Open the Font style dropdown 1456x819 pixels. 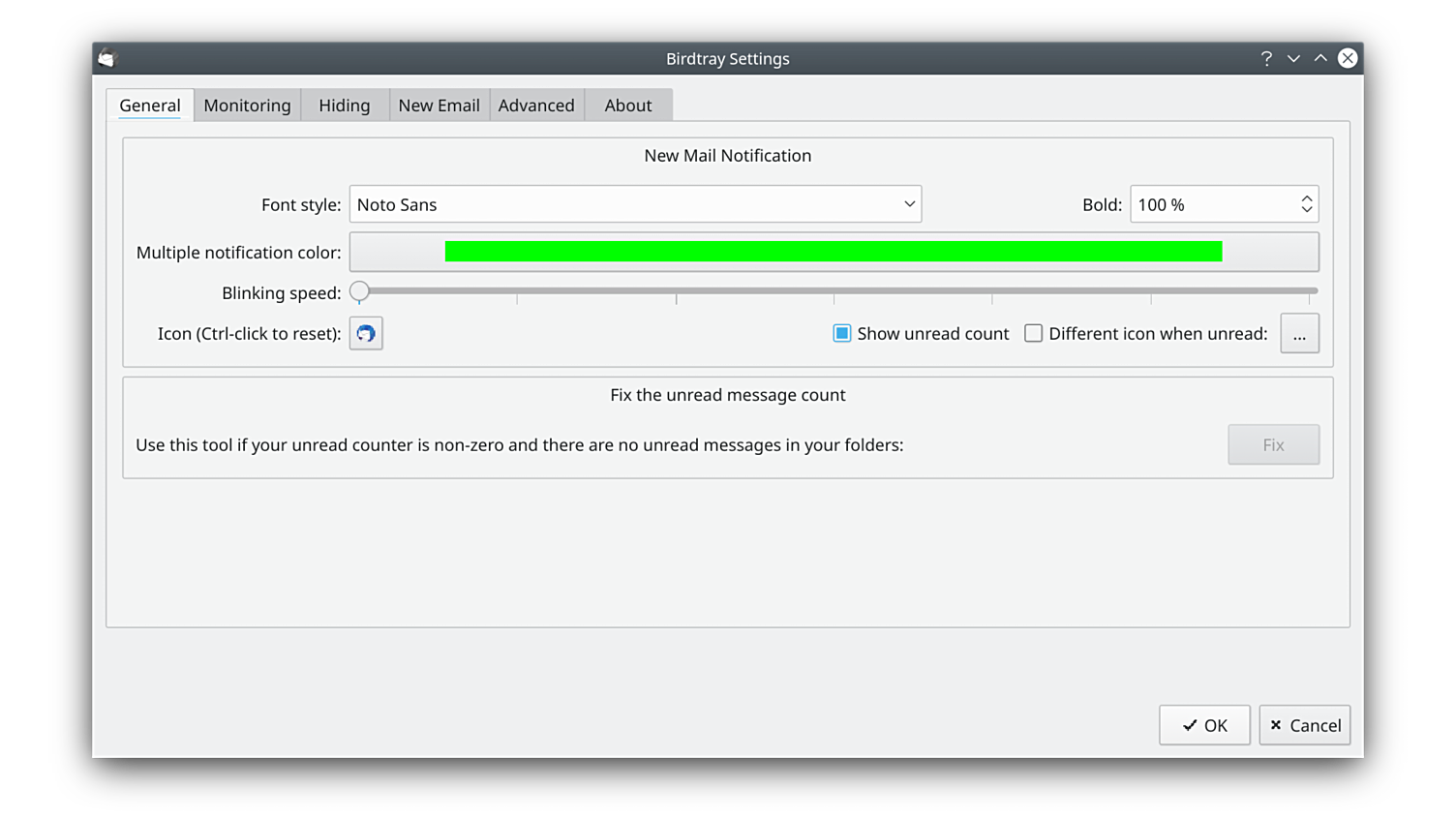tap(635, 204)
